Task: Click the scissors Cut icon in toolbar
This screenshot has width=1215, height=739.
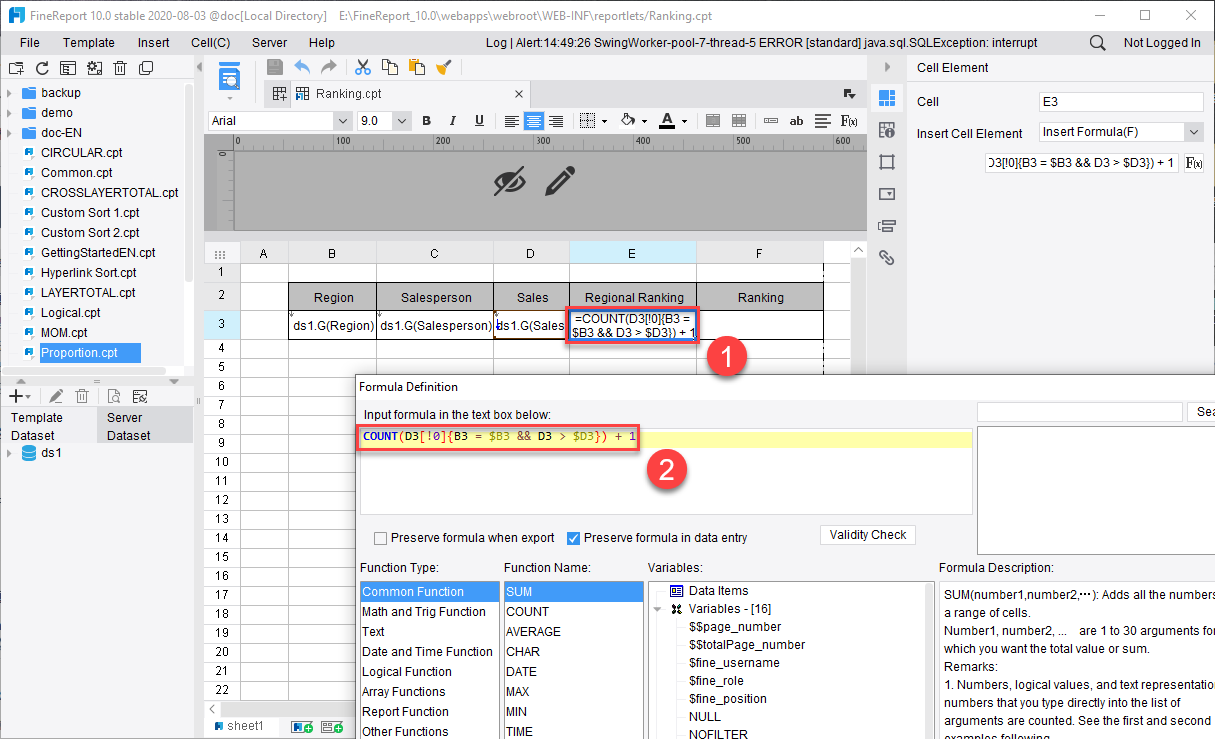Action: click(x=363, y=67)
